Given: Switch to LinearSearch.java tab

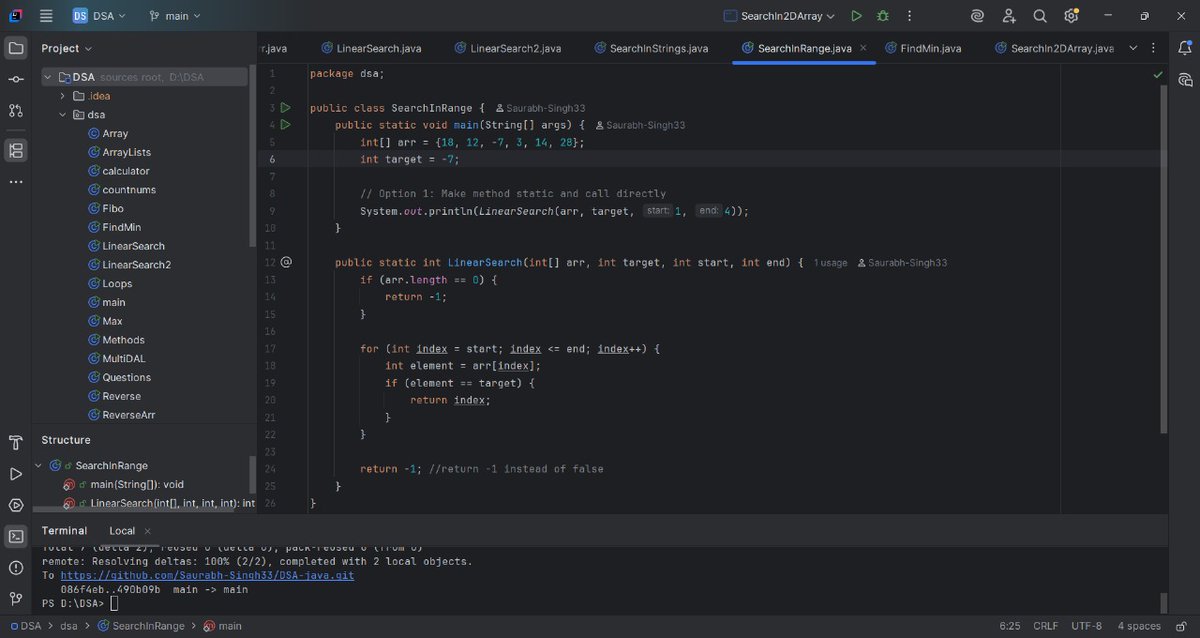Looking at the screenshot, I should point(371,48).
